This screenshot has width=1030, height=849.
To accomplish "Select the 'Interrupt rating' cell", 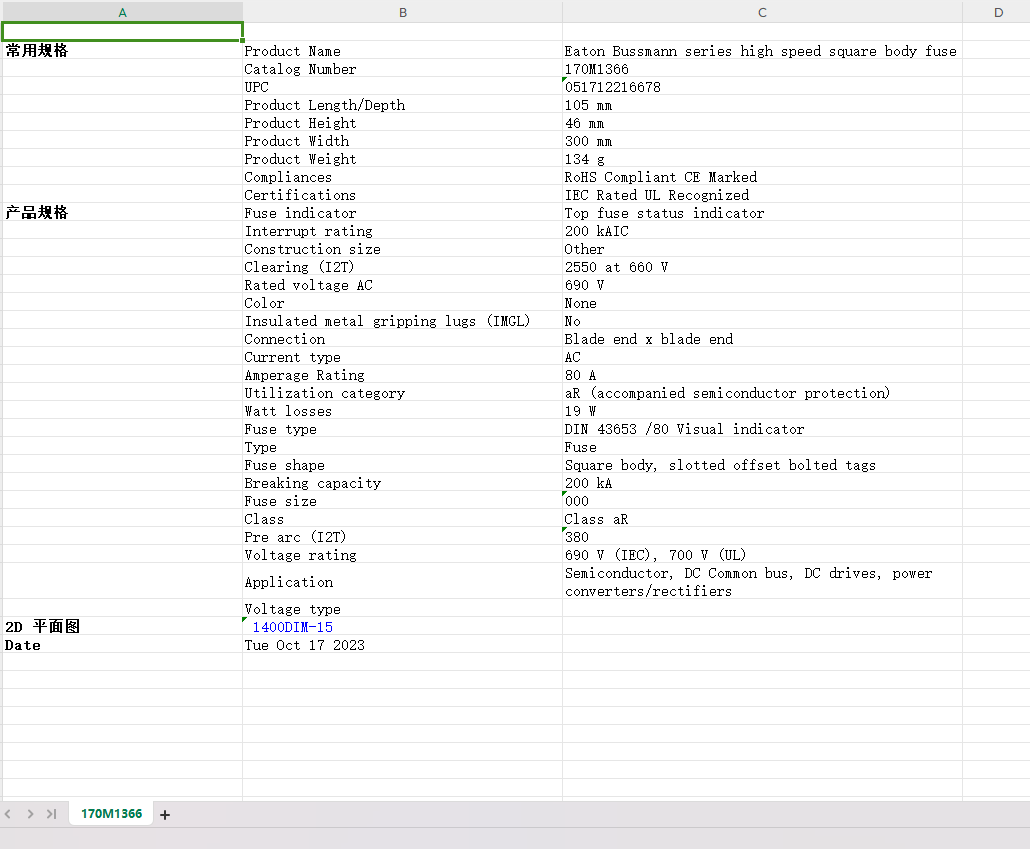I will [x=403, y=231].
